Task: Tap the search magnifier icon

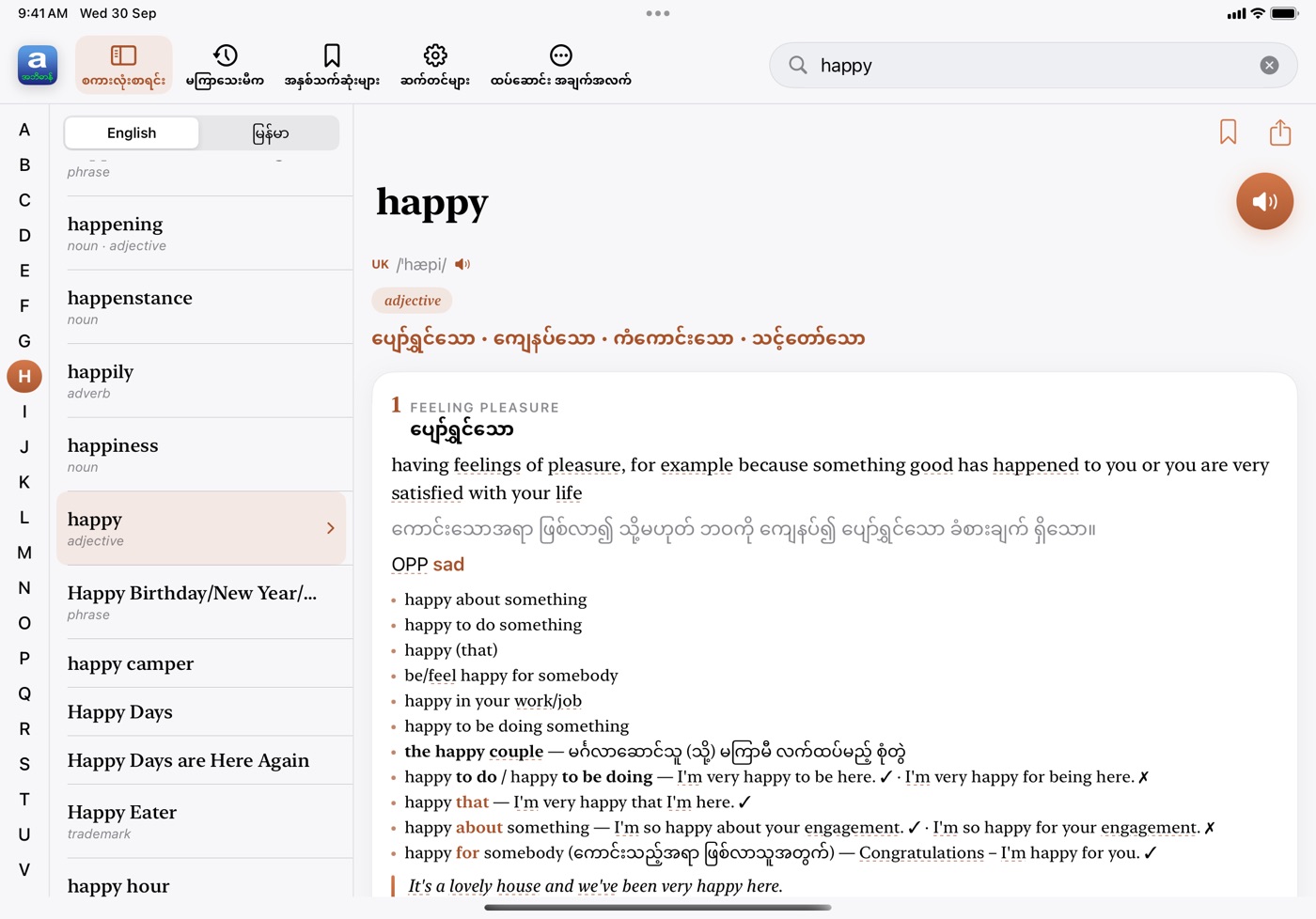Action: [798, 65]
